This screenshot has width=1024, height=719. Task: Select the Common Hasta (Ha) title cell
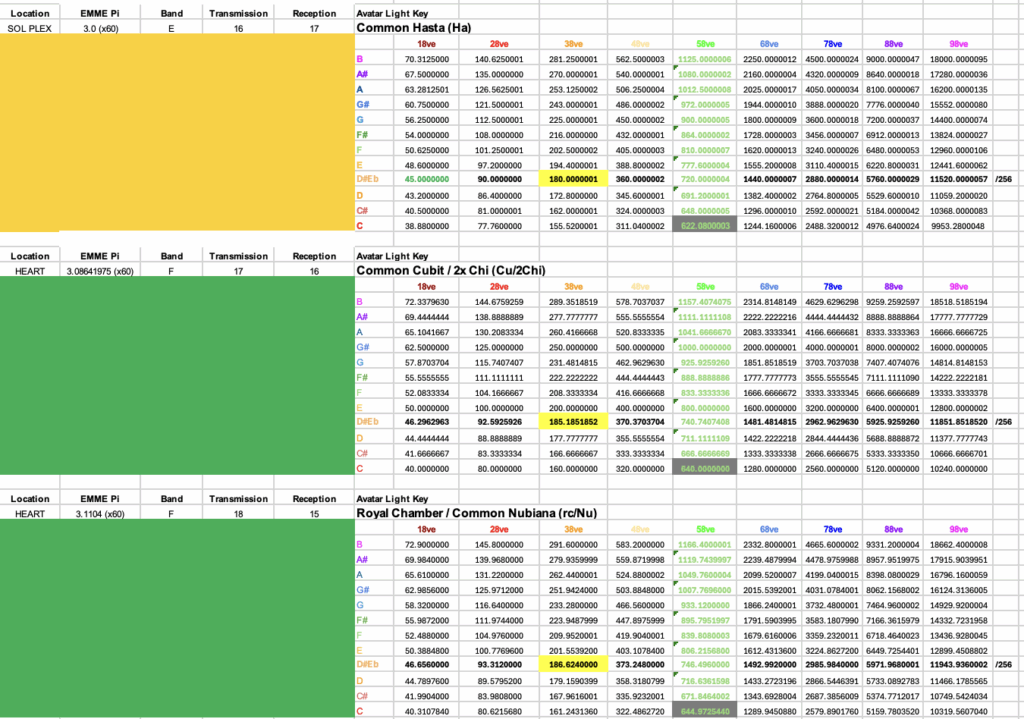pos(416,28)
